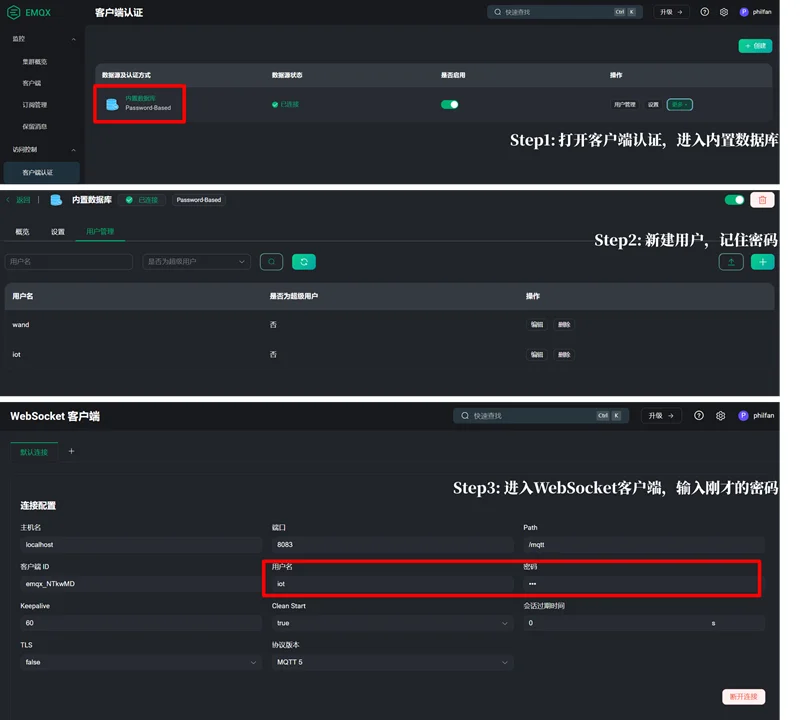
Task: Click the red trash icon for 内置数据库
Action: 762,200
